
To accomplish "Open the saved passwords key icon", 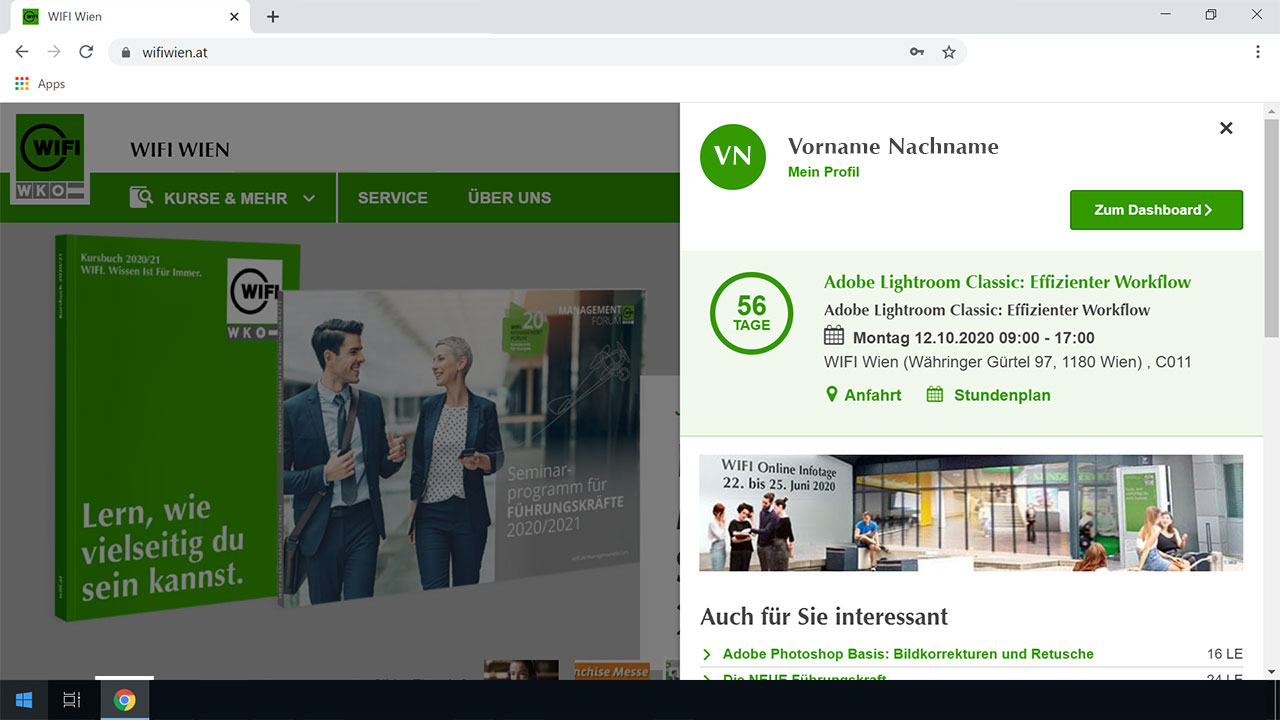I will coord(917,52).
